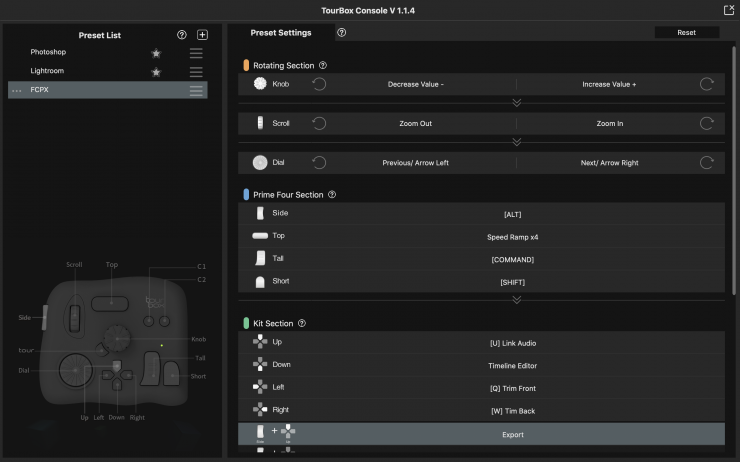This screenshot has width=740, height=462.
Task: Toggle the star on Photoshop preset
Action: (x=156, y=53)
